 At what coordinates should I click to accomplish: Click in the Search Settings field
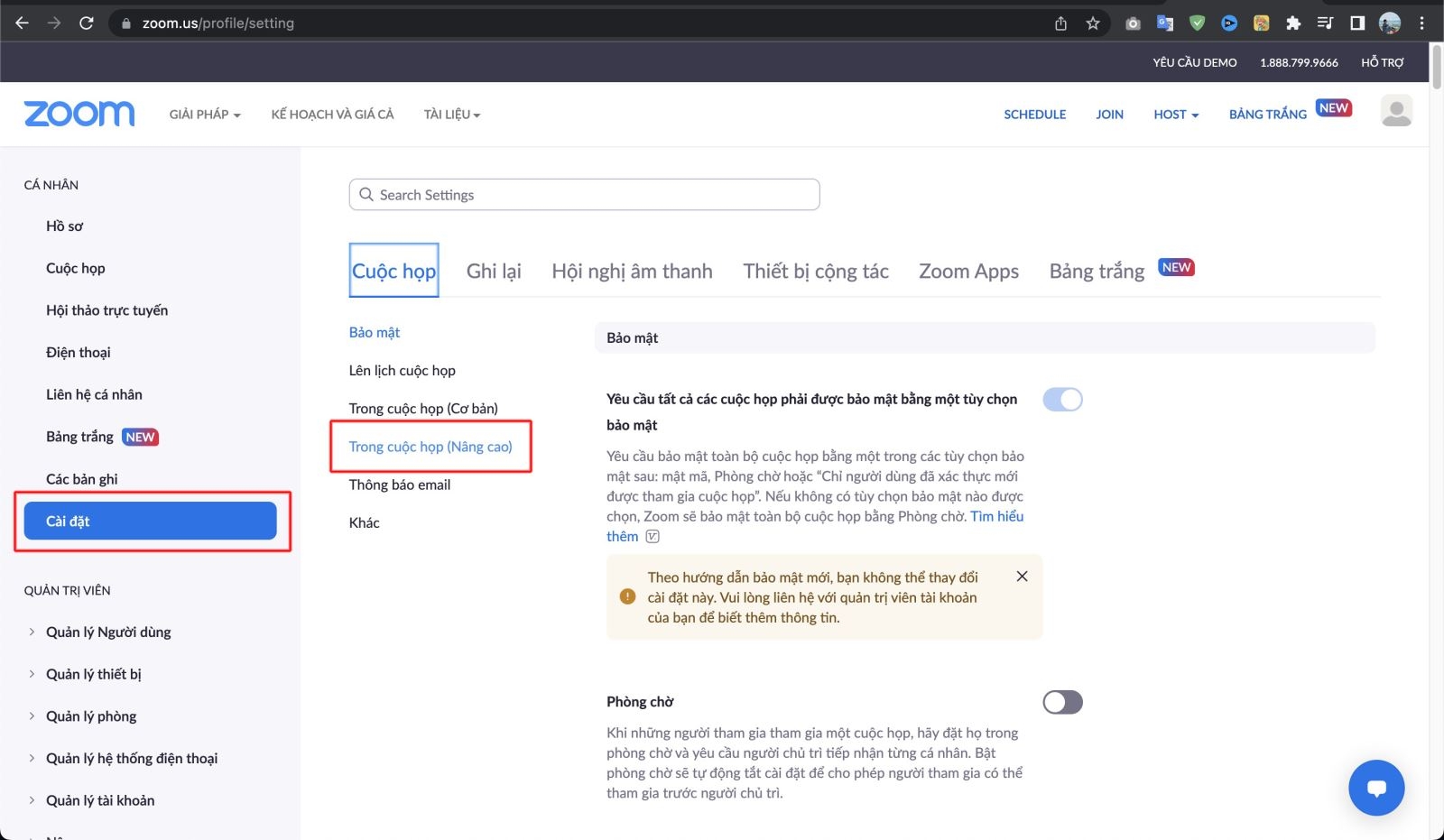coord(584,195)
